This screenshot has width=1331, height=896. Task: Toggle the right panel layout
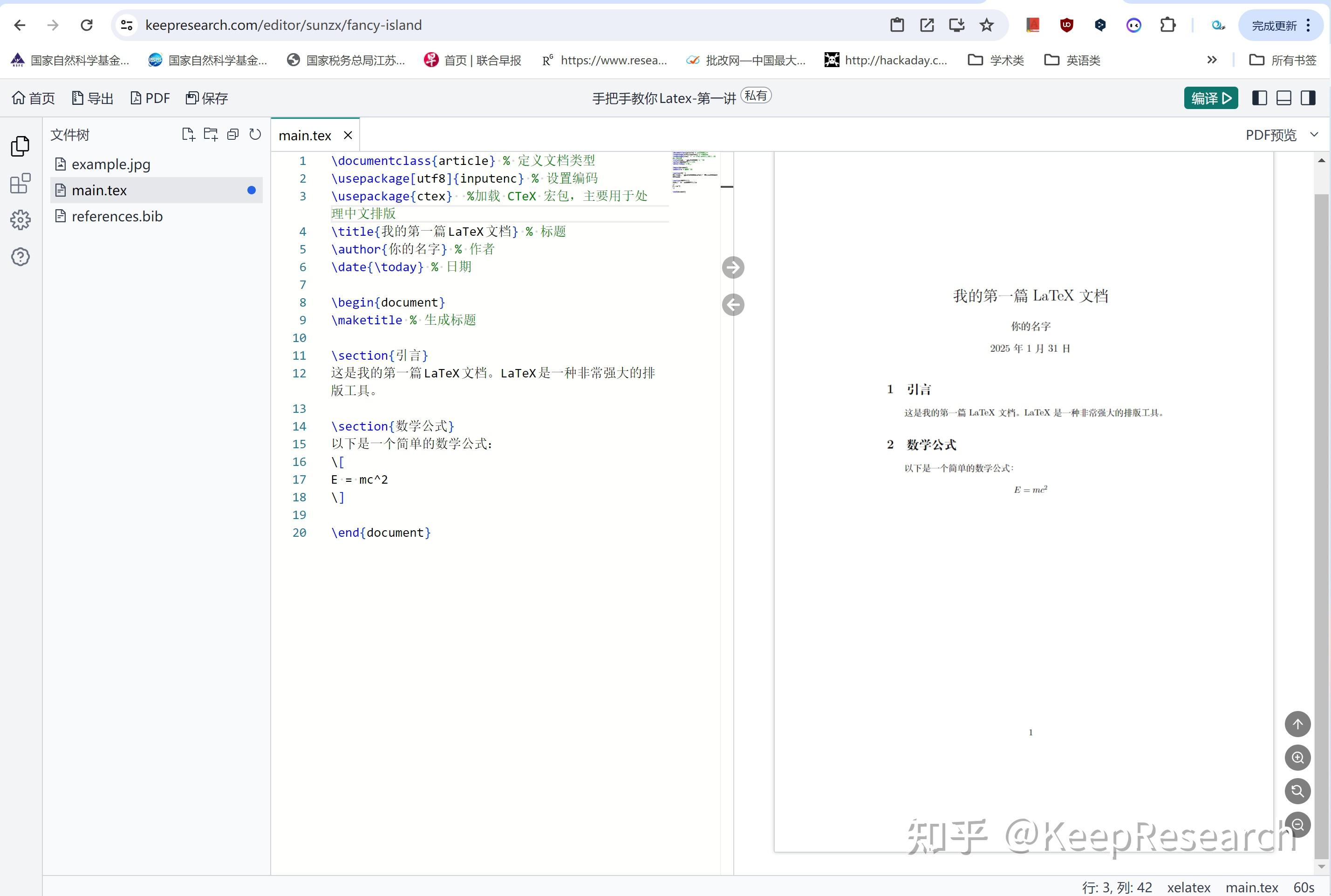click(x=1308, y=98)
